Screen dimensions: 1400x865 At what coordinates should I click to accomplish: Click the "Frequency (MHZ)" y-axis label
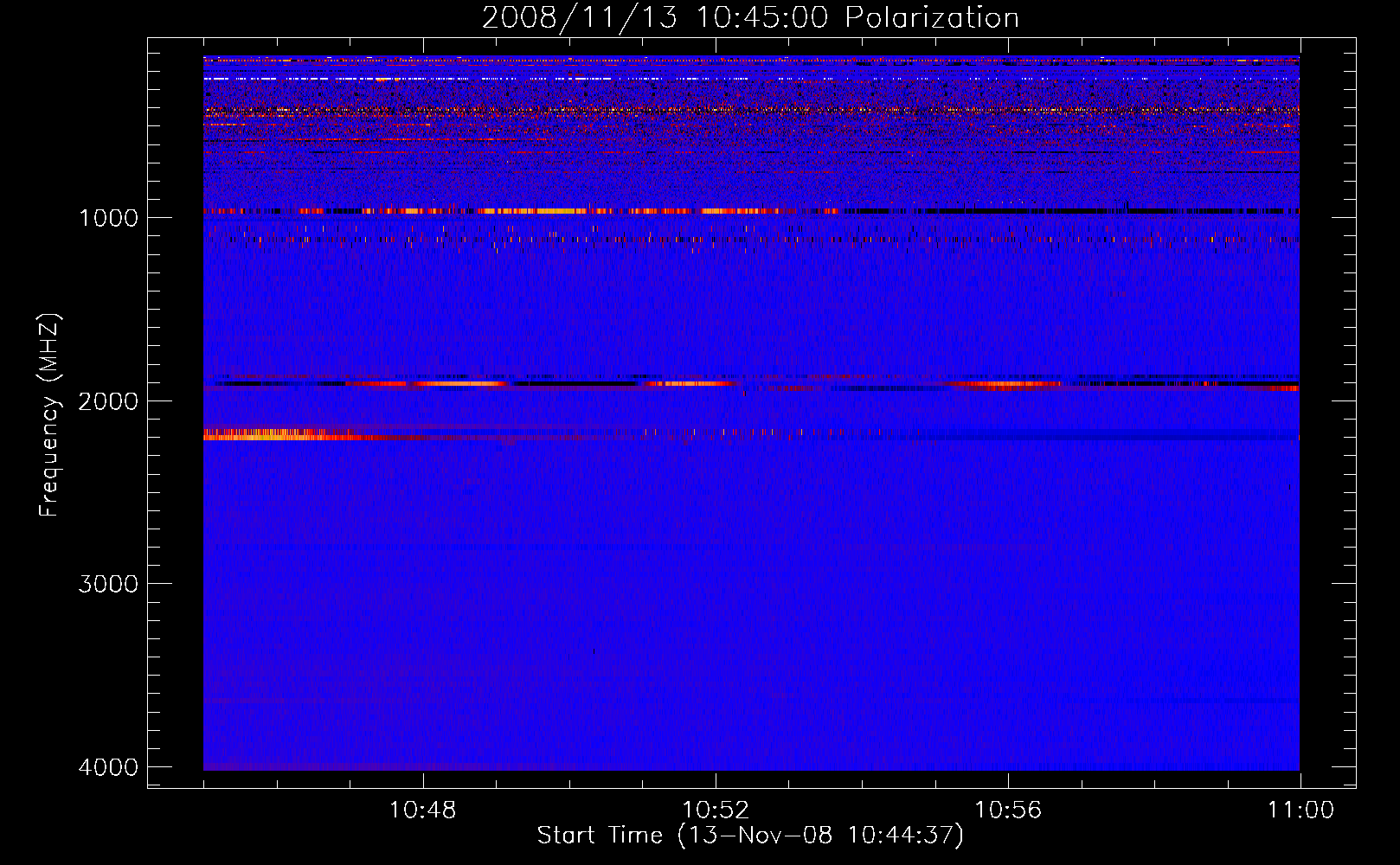[50, 415]
